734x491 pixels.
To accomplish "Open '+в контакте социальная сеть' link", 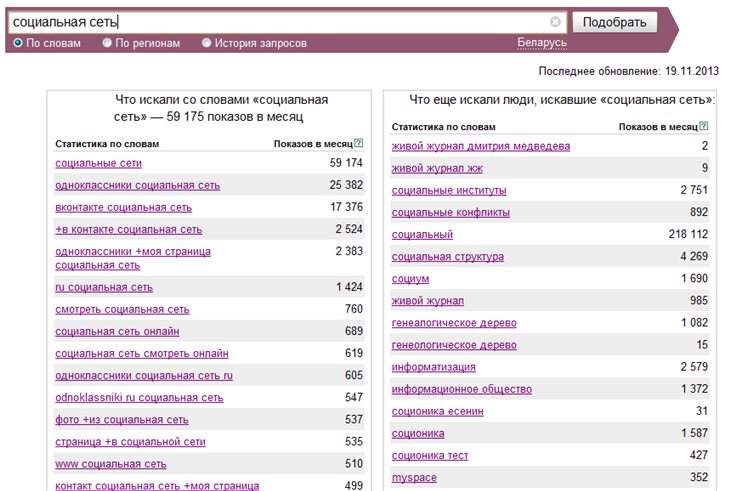I will click(129, 229).
